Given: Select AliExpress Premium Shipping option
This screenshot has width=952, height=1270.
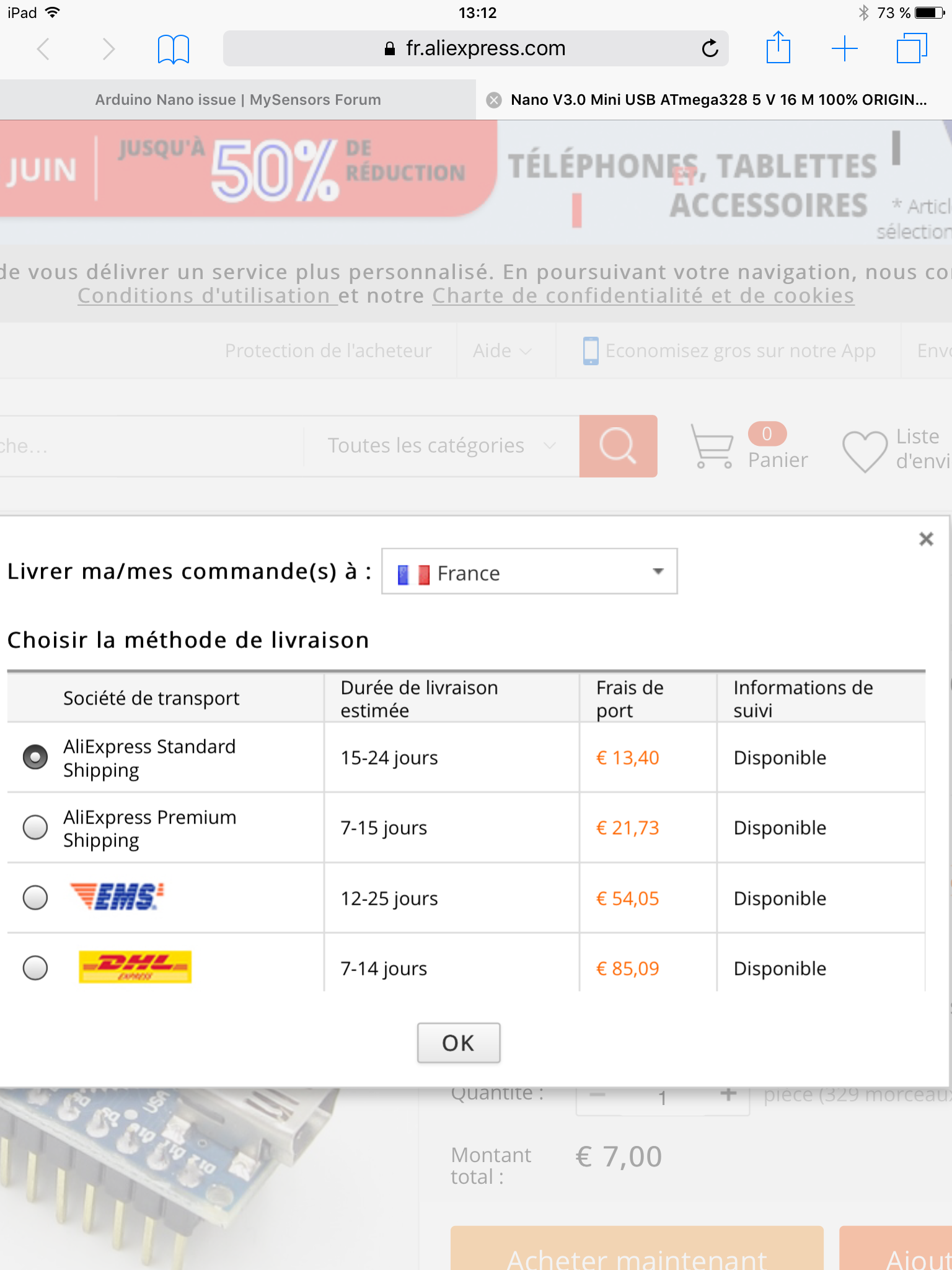Looking at the screenshot, I should tap(35, 827).
